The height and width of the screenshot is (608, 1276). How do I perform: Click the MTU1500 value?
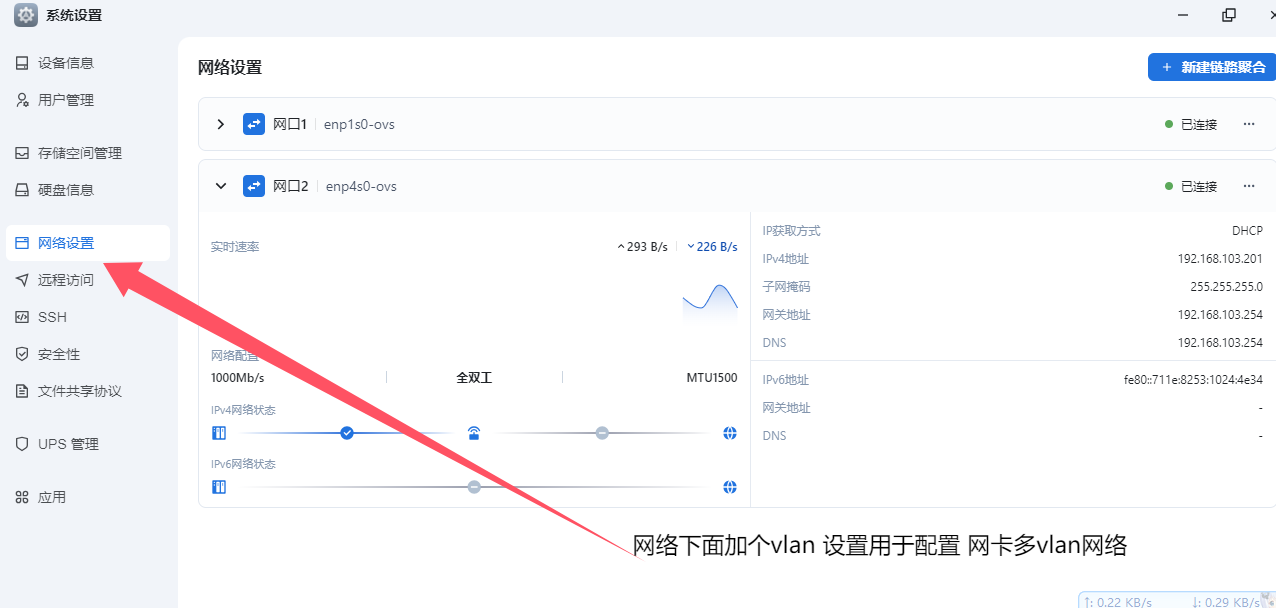pos(712,378)
